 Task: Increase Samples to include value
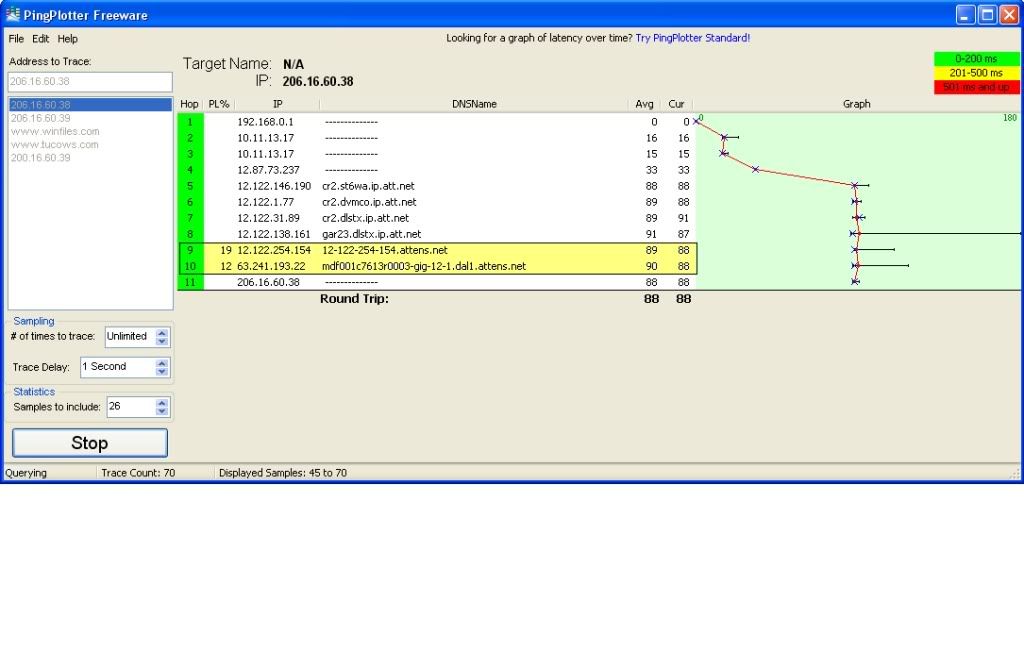[162, 403]
